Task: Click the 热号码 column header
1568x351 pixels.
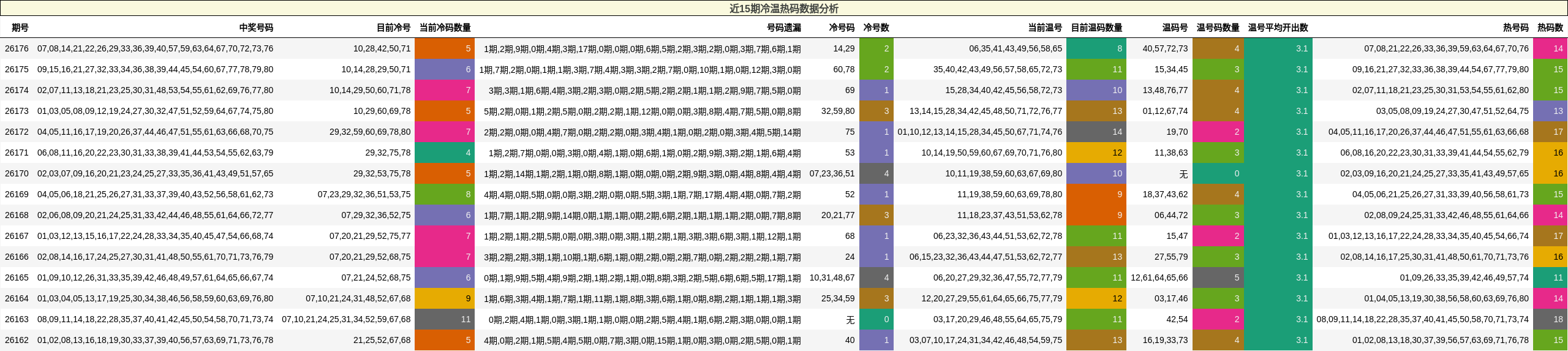Action: coord(1516,28)
